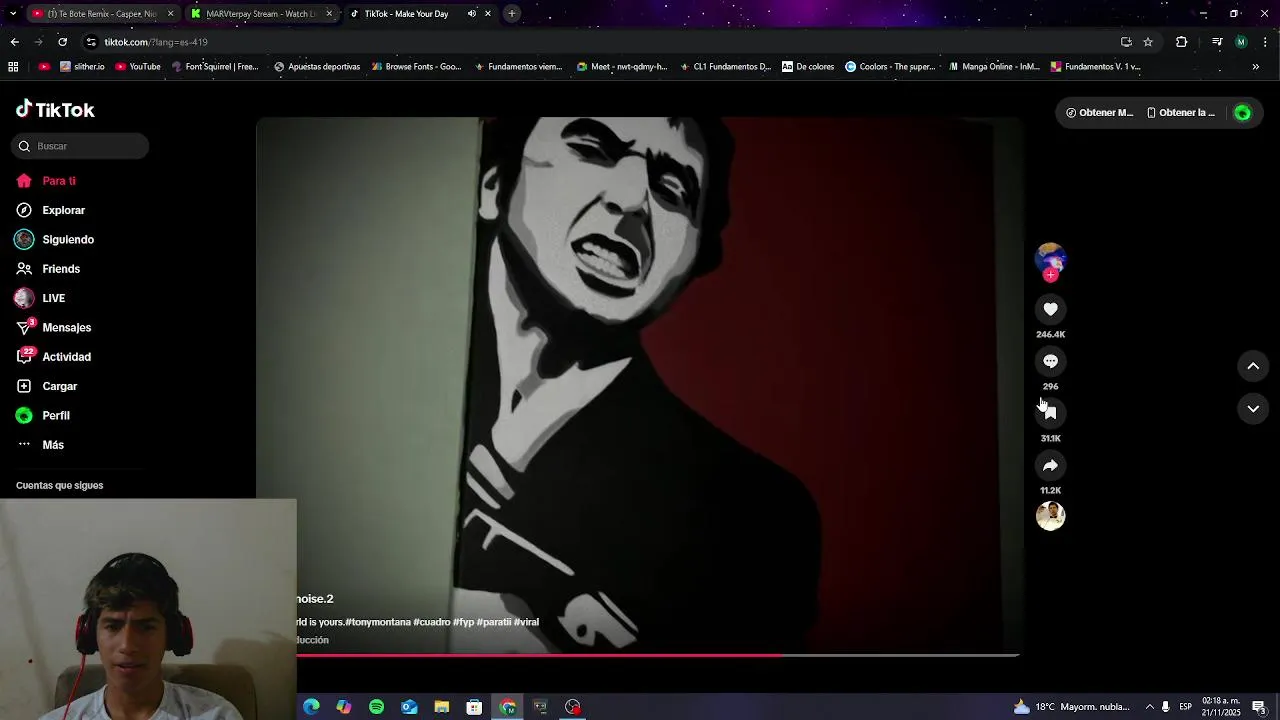Open a new browser tab
The width and height of the screenshot is (1280, 720).
tap(511, 14)
